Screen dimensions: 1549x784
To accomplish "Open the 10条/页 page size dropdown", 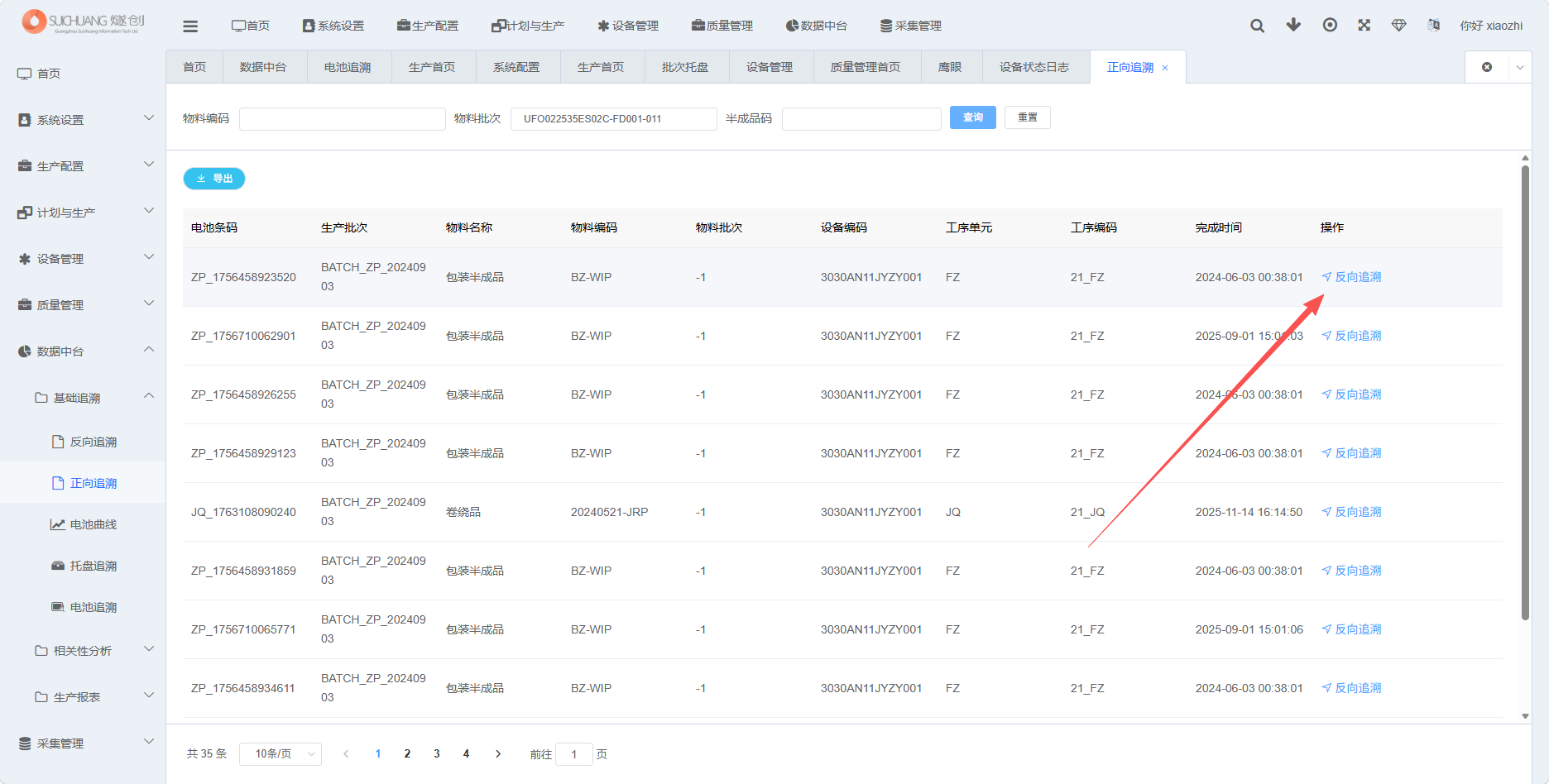I will [x=281, y=754].
